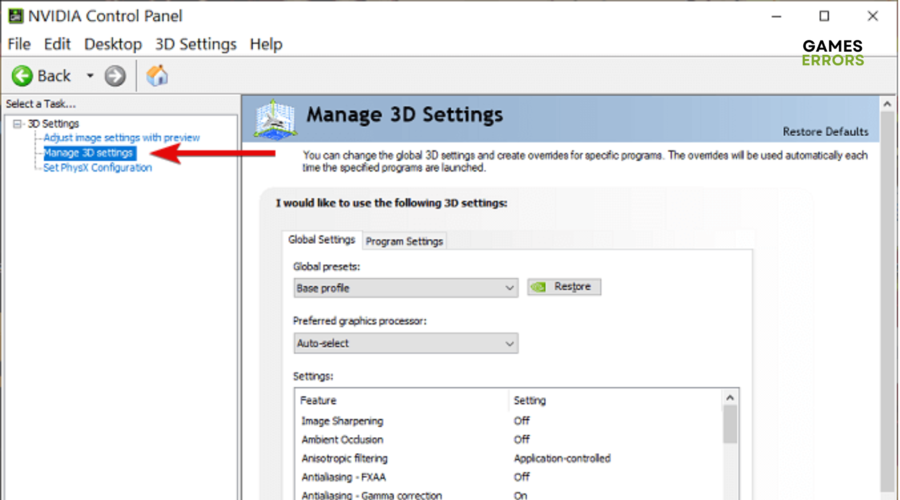
Task: Close the NVIDIA Control Panel window
Action: point(872,16)
